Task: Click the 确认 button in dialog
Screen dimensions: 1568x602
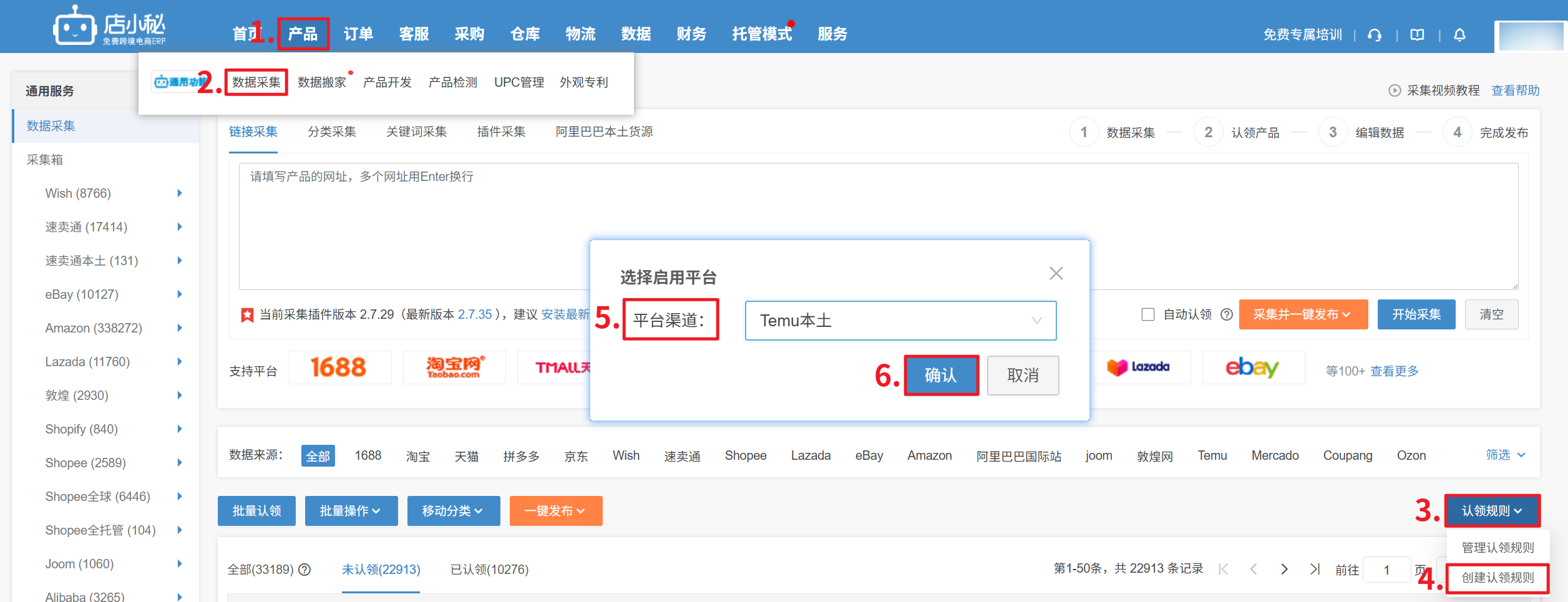Action: pos(940,375)
